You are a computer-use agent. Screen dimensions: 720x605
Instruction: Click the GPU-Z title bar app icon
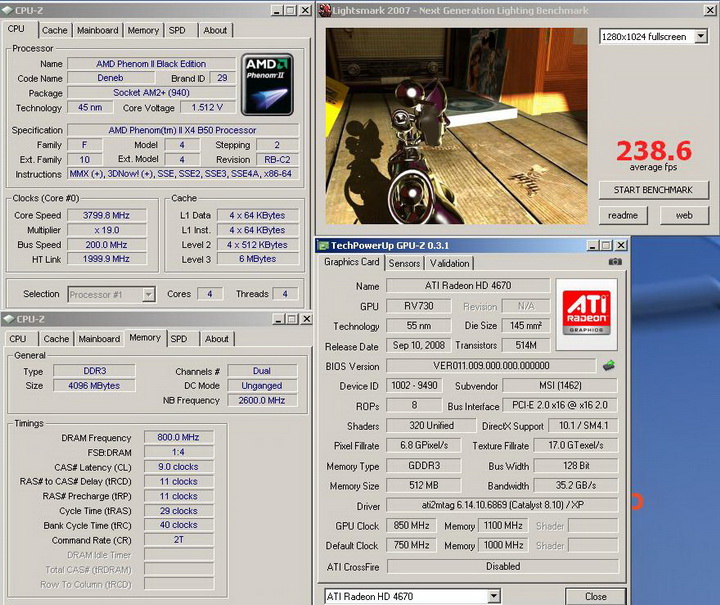click(x=324, y=246)
